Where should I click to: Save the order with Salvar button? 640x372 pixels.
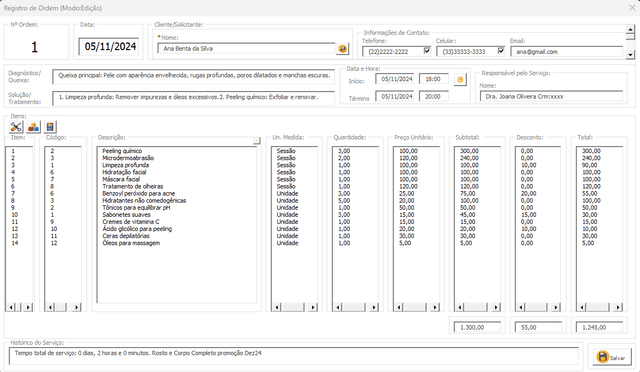(612, 357)
